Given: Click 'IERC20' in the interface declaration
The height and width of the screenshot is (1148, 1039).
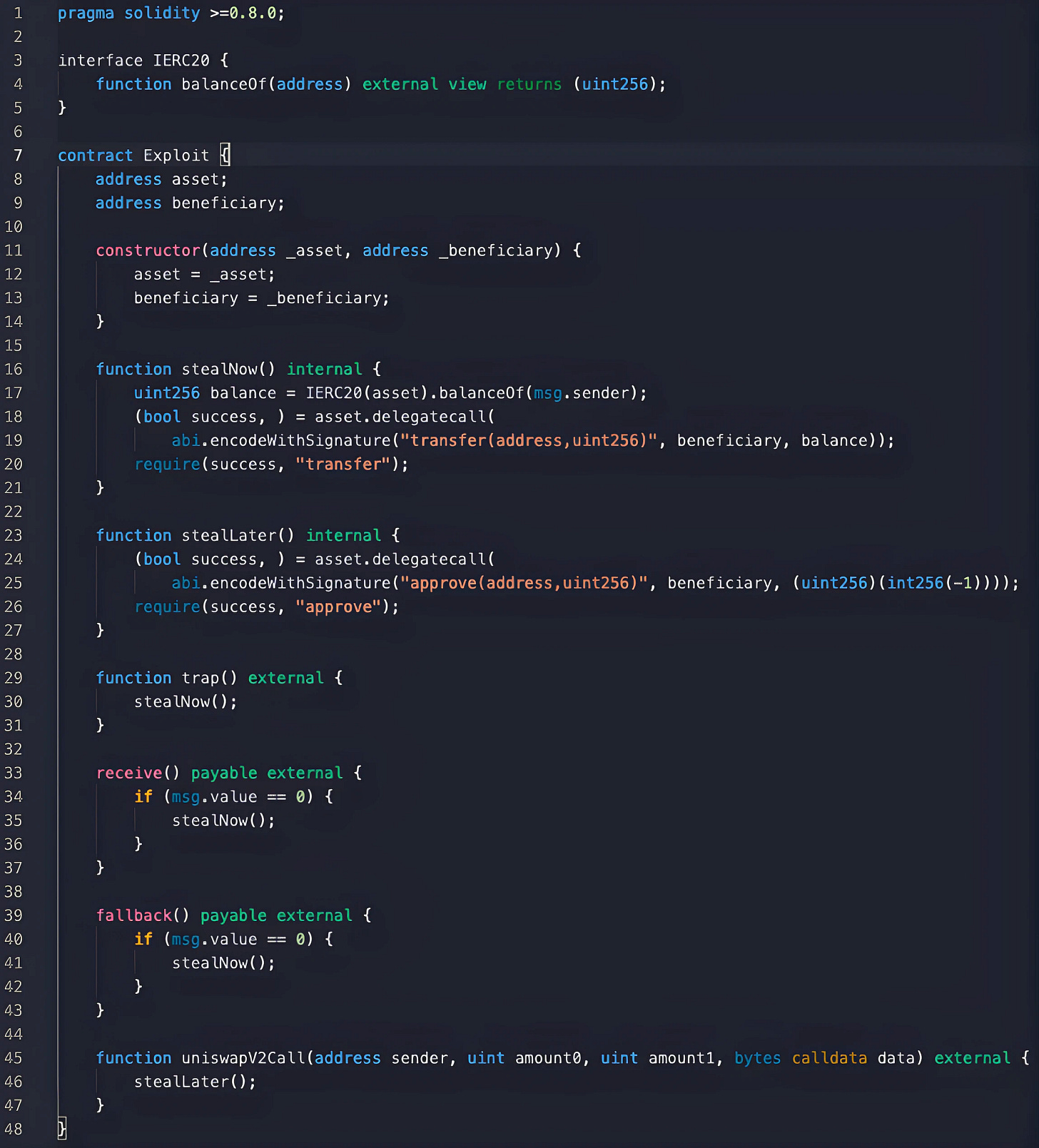Looking at the screenshot, I should point(181,61).
